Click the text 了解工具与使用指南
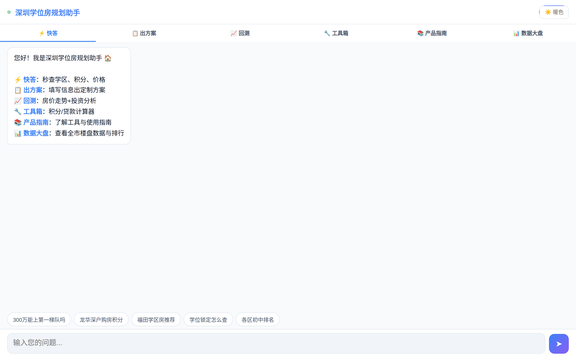Screen dimensions: 576x360 (83, 122)
